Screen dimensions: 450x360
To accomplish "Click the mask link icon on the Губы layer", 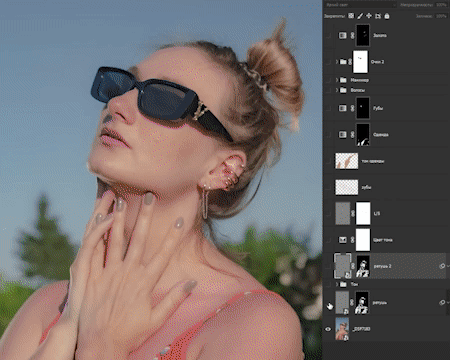I will [x=352, y=108].
